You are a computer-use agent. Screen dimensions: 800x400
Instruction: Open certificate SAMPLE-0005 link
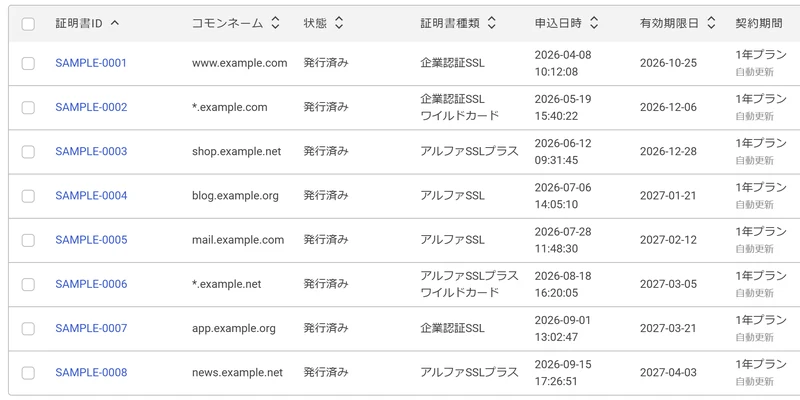[91, 240]
